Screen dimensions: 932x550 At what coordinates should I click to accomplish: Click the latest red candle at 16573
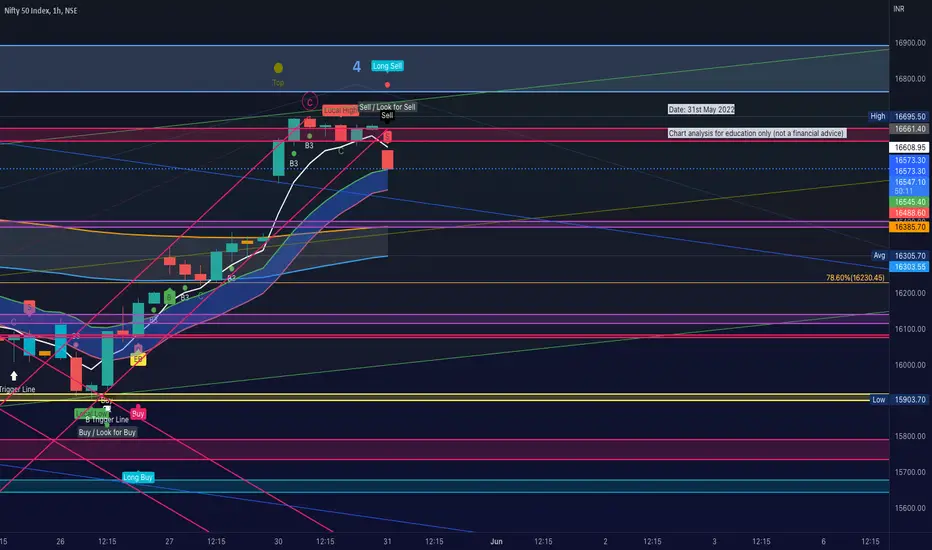point(388,160)
